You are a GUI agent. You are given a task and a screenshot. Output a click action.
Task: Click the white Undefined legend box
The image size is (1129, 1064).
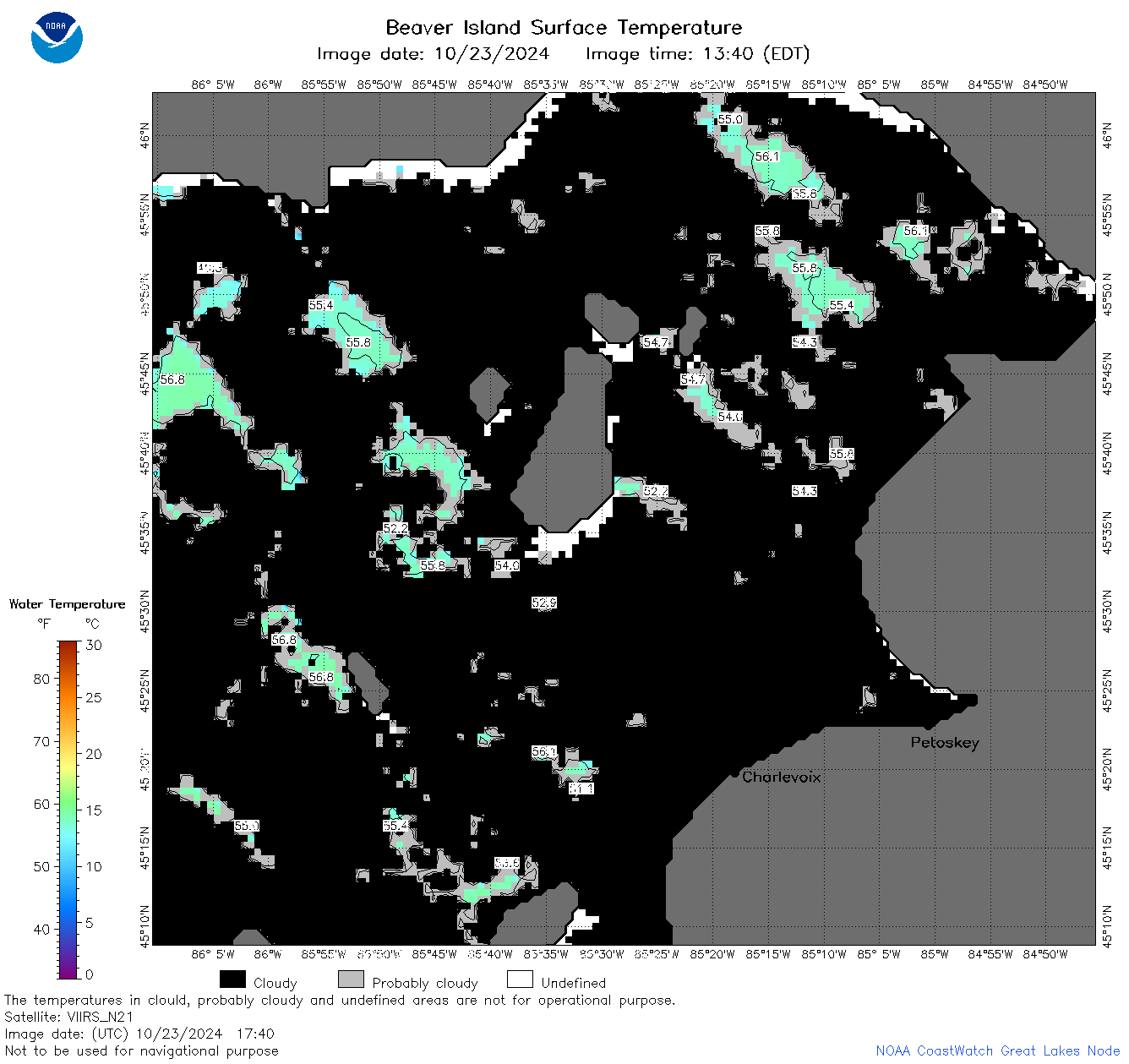(520, 979)
